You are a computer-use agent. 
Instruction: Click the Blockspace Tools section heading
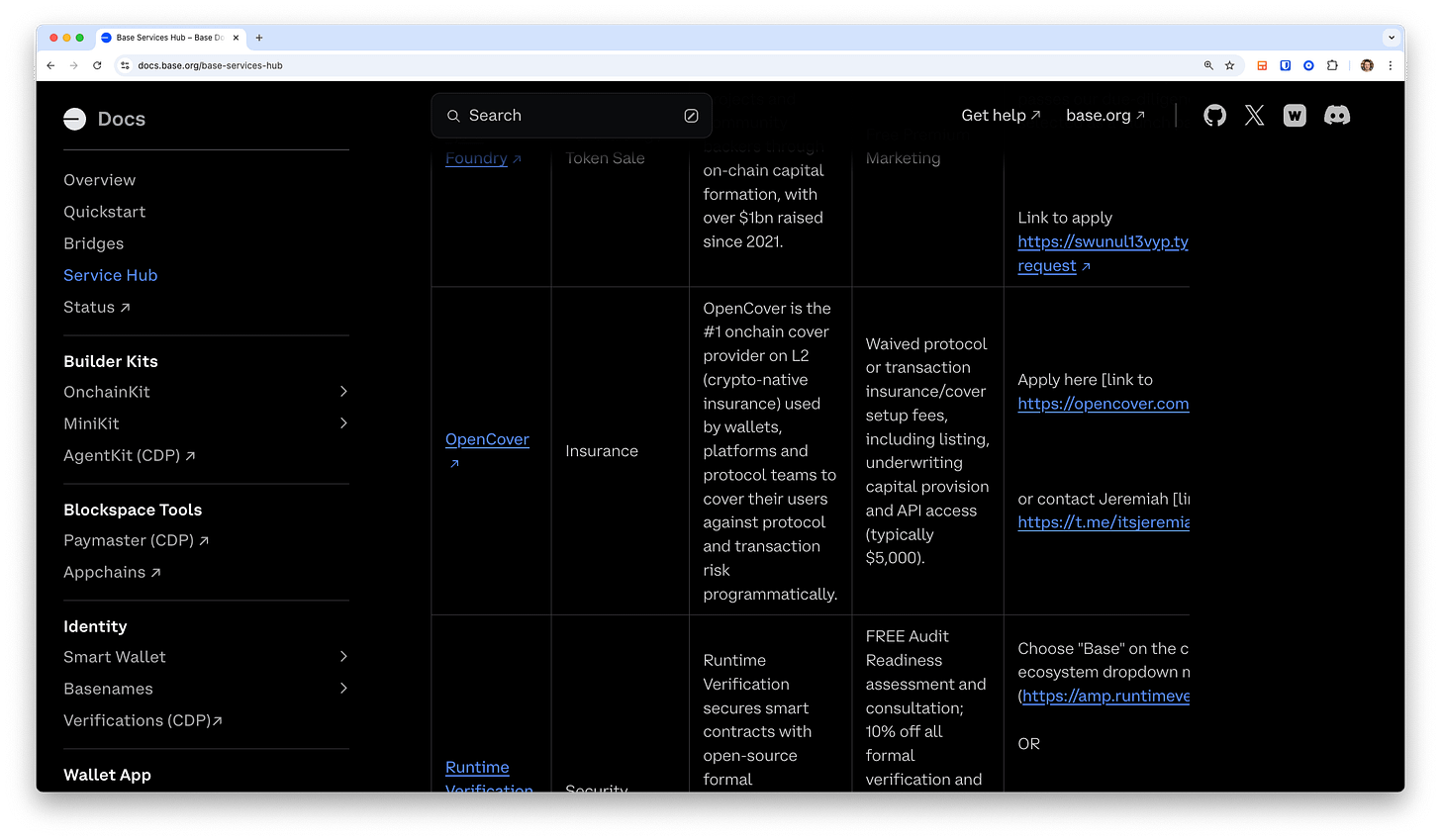133,510
